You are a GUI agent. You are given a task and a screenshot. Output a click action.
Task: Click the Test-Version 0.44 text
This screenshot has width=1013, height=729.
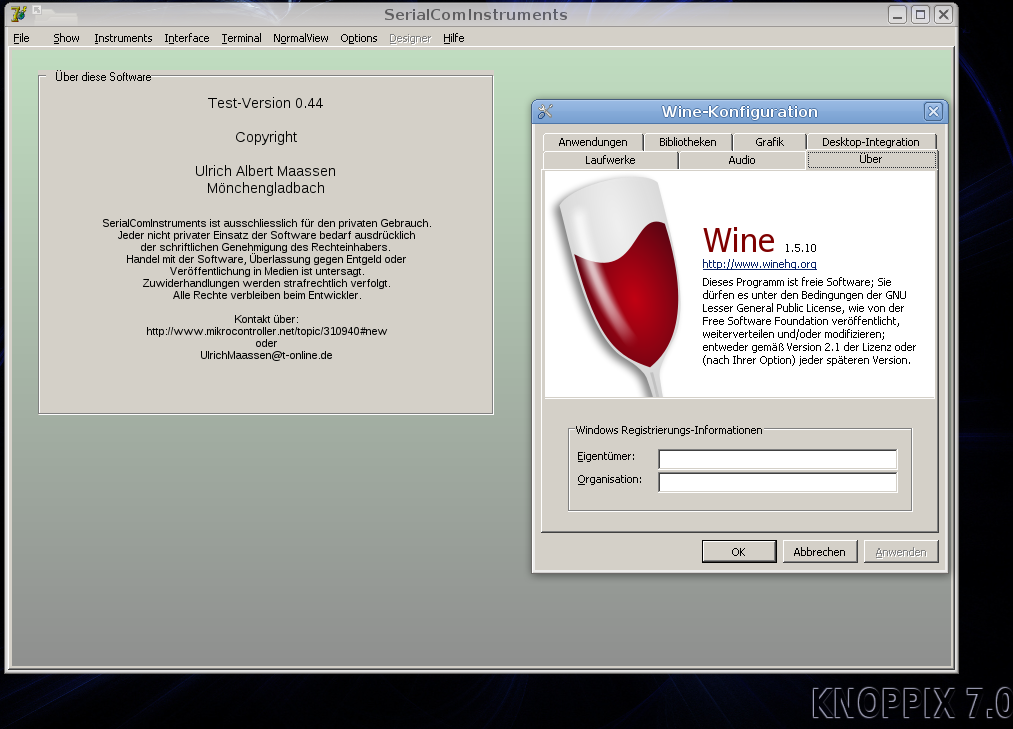click(x=266, y=103)
